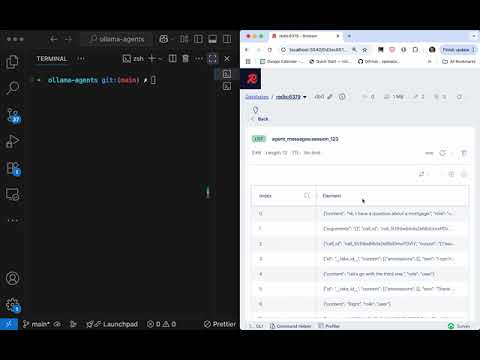The width and height of the screenshot is (480, 360).
Task: Show database info icon
Action: coord(342,97)
